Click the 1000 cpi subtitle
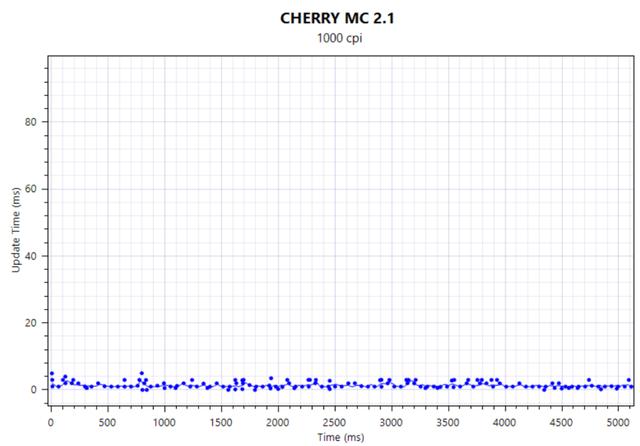 tap(340, 38)
